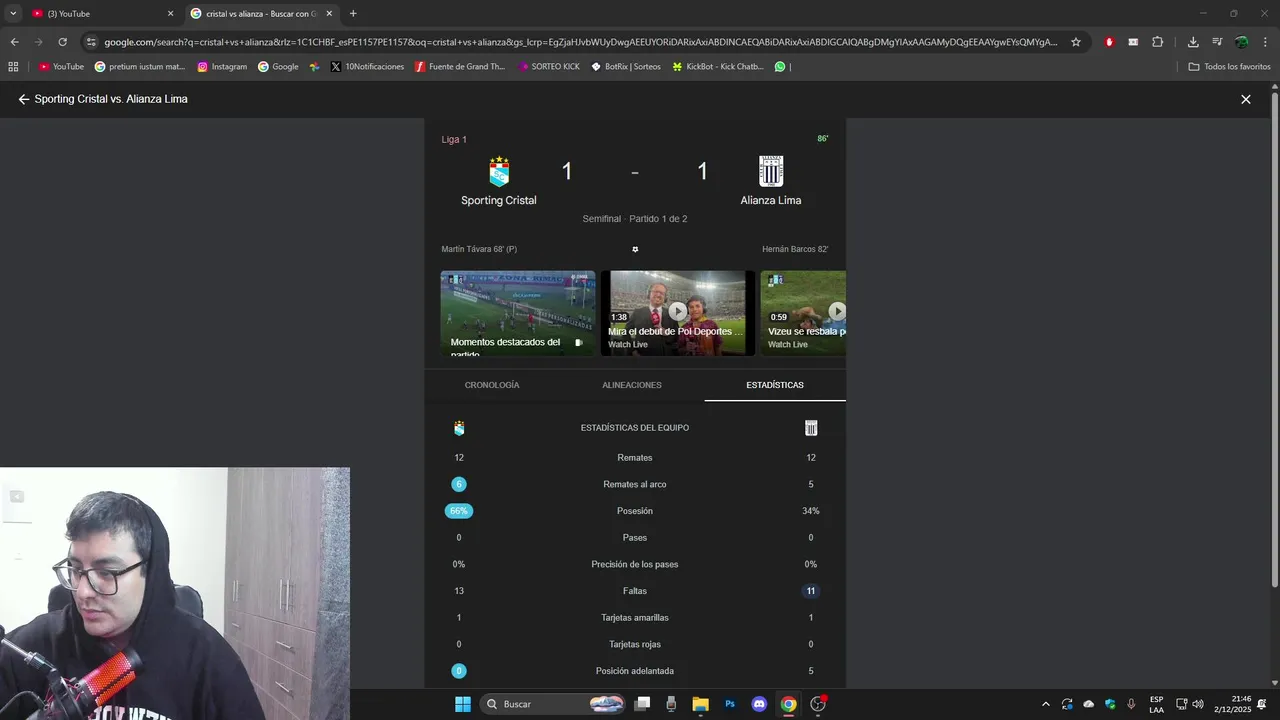Click browser back arrow
This screenshot has width=1280, height=720.
pyautogui.click(x=14, y=42)
